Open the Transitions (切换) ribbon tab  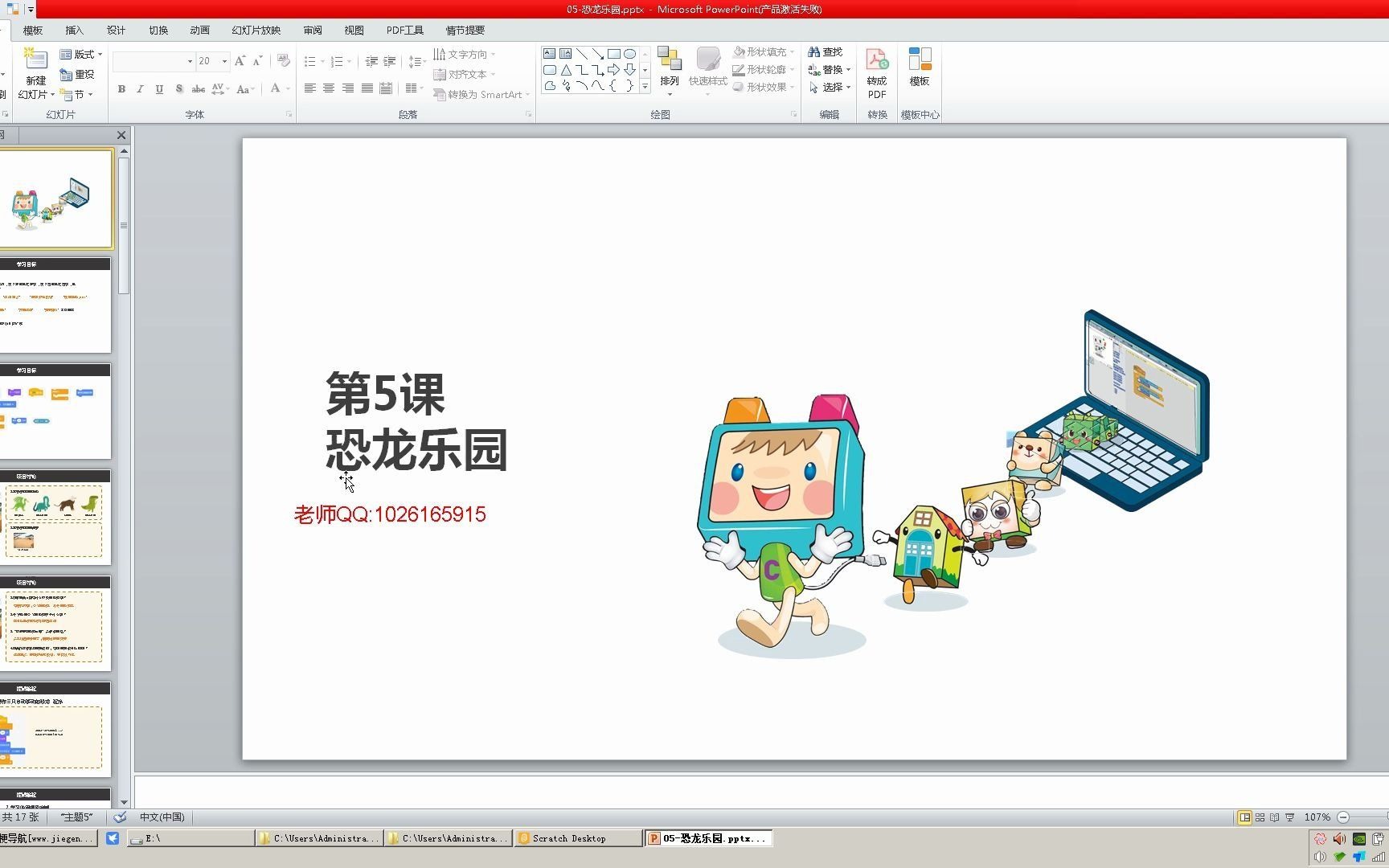[158, 31]
